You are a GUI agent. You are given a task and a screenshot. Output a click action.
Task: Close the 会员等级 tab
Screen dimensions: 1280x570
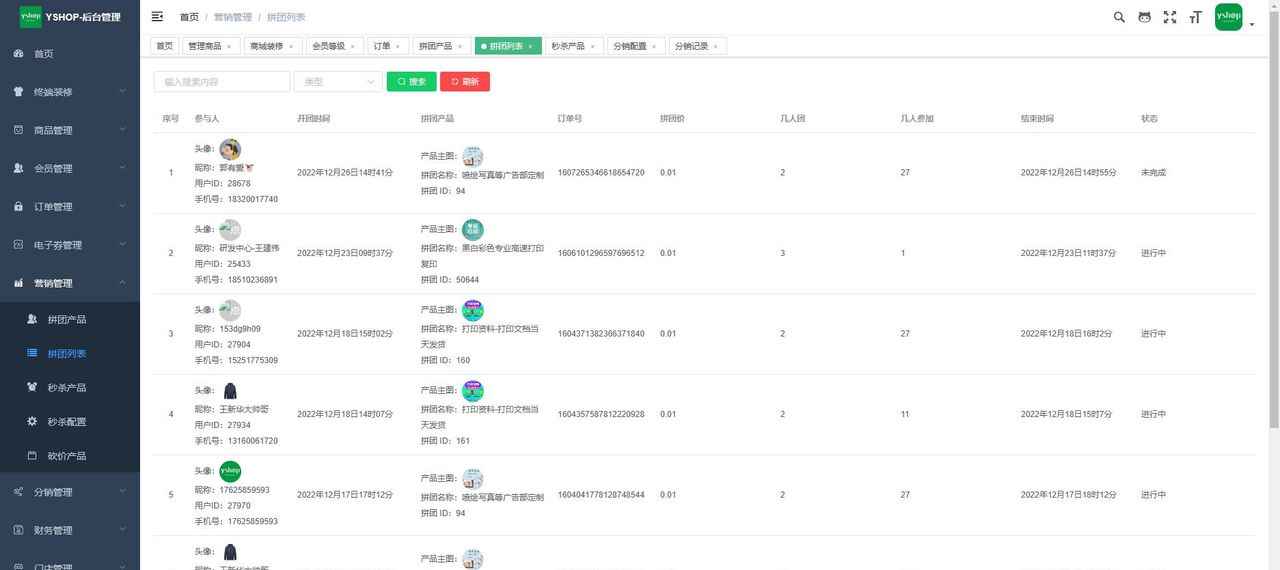point(352,46)
